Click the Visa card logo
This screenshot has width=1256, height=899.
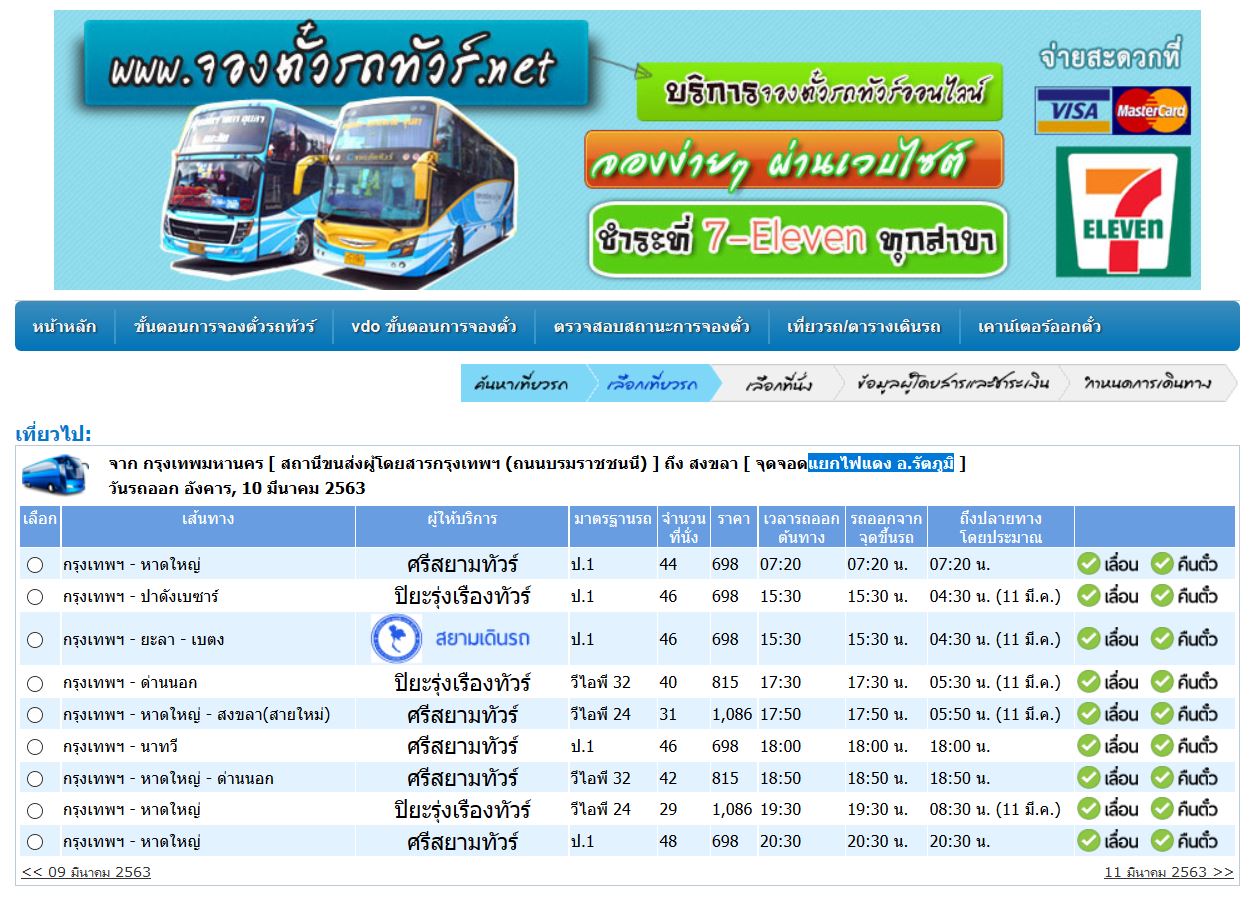[1073, 111]
